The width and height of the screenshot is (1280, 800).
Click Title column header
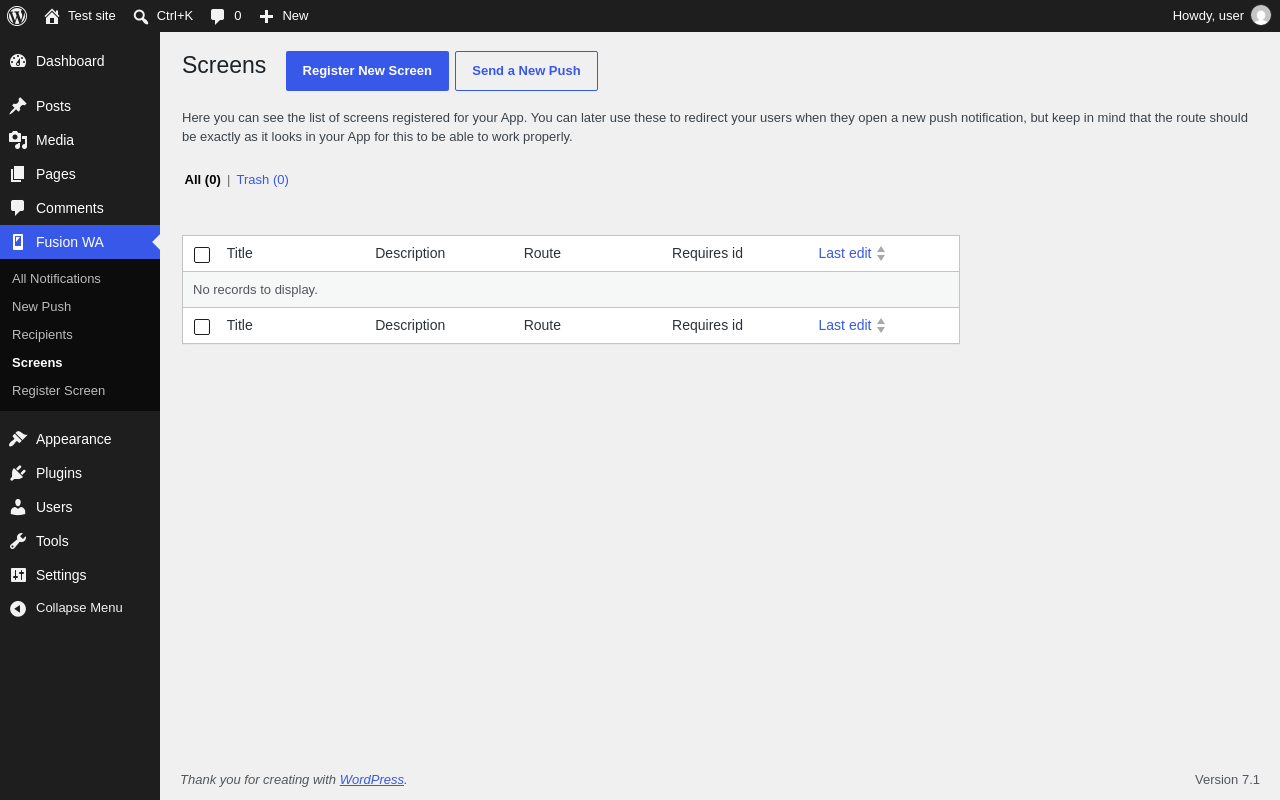coord(240,254)
